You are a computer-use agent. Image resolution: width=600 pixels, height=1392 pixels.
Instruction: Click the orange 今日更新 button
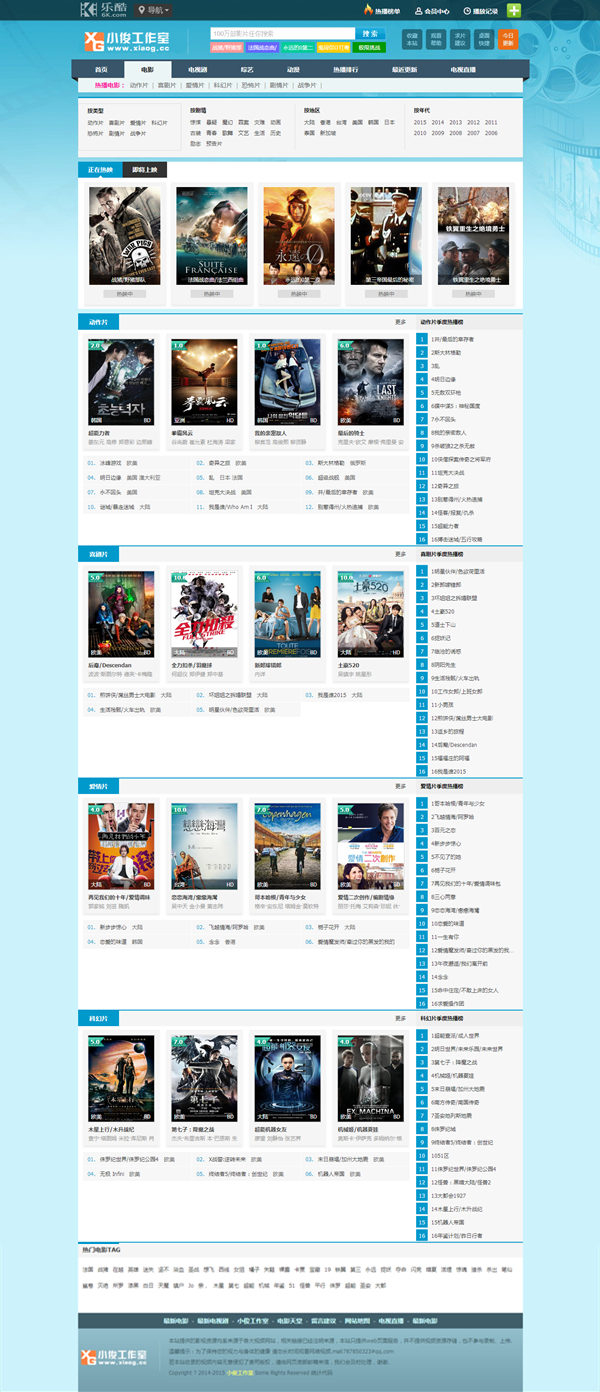508,40
